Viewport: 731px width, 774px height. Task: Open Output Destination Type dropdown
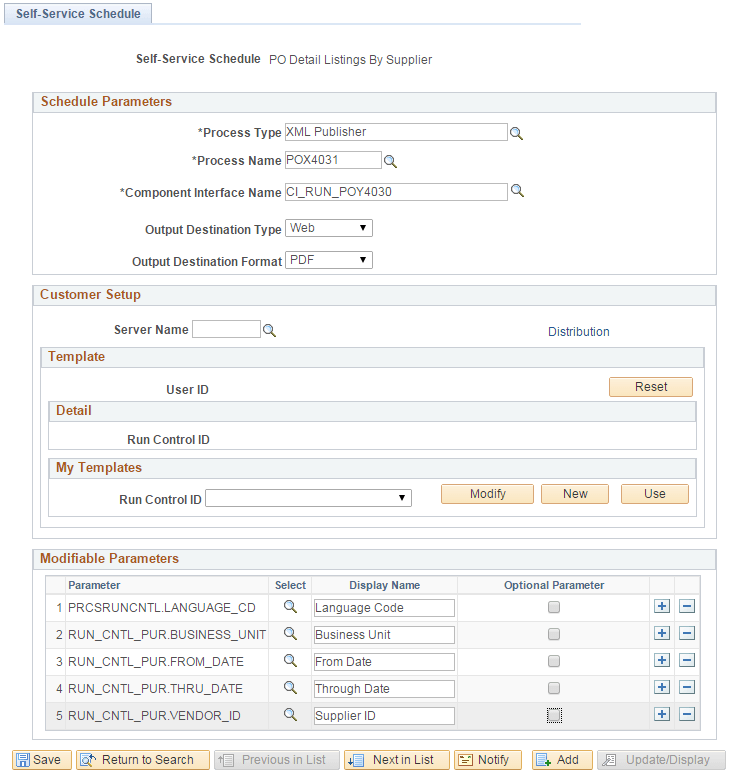[x=329, y=228]
